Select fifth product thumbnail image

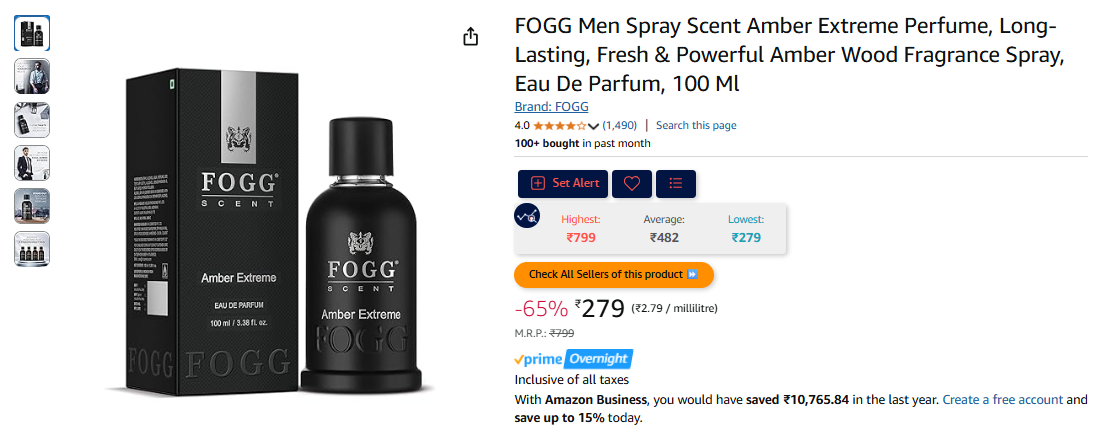point(32,206)
